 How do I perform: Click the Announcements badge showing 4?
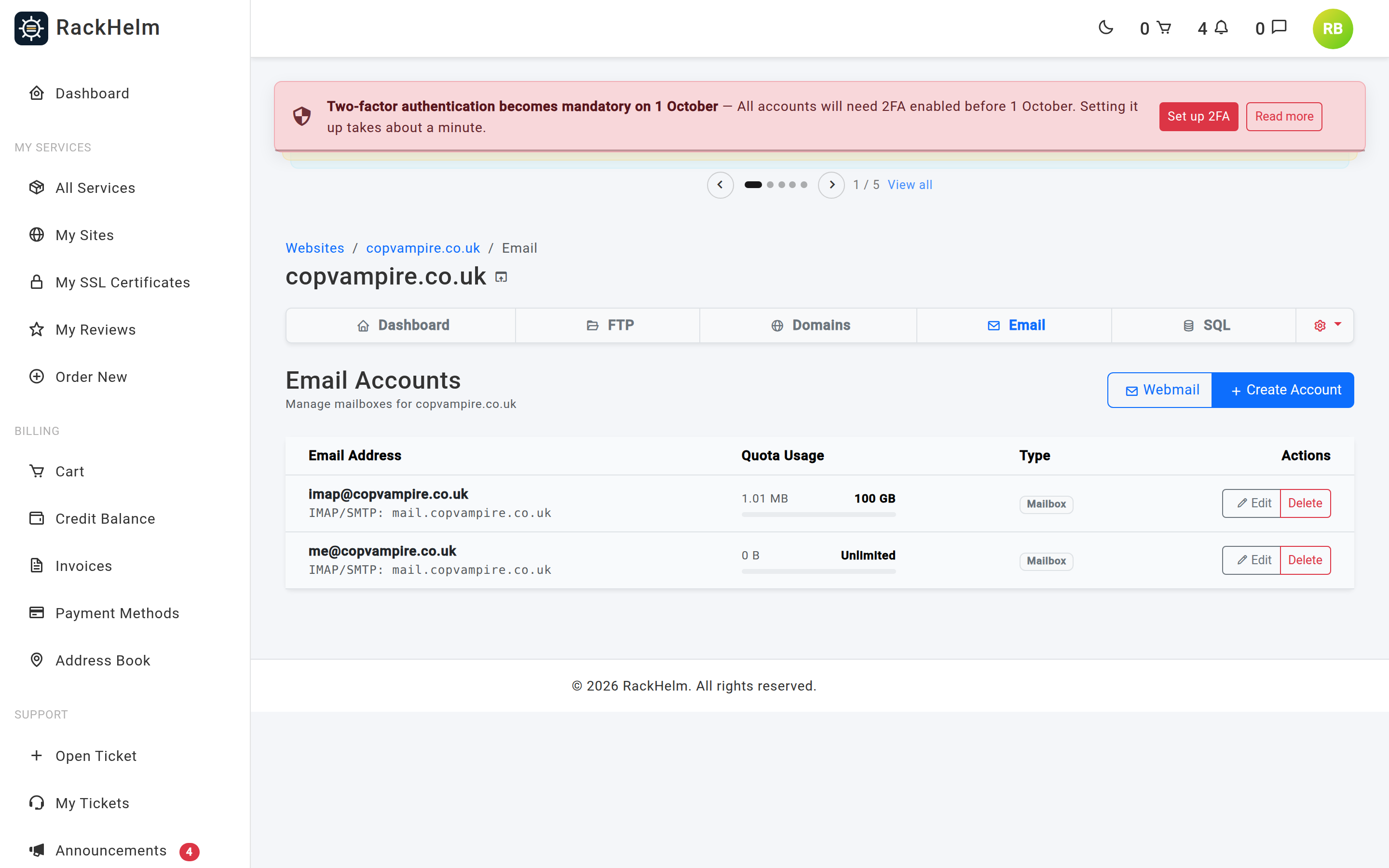click(x=190, y=851)
